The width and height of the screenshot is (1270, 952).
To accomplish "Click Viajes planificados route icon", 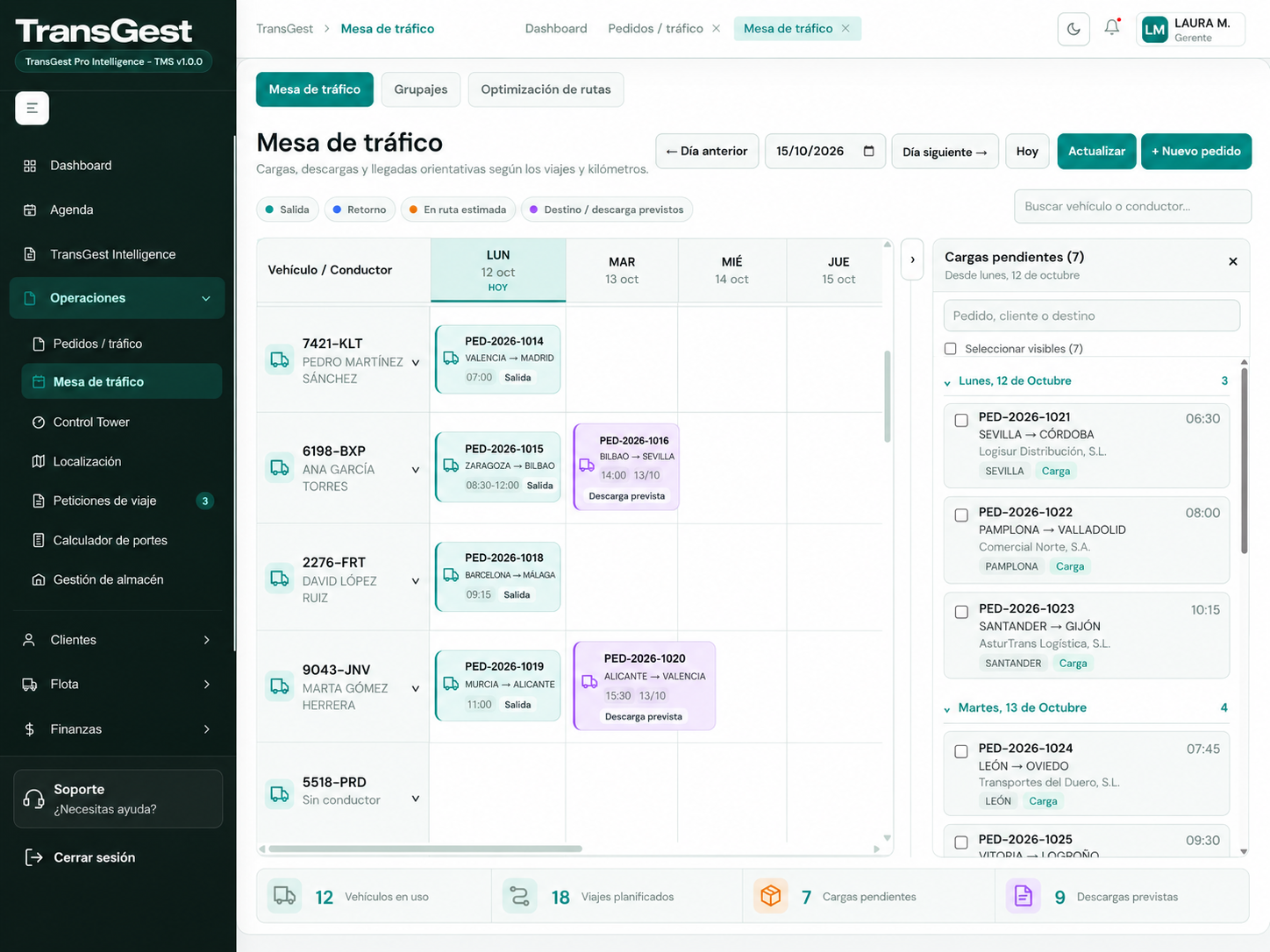I will click(x=519, y=896).
